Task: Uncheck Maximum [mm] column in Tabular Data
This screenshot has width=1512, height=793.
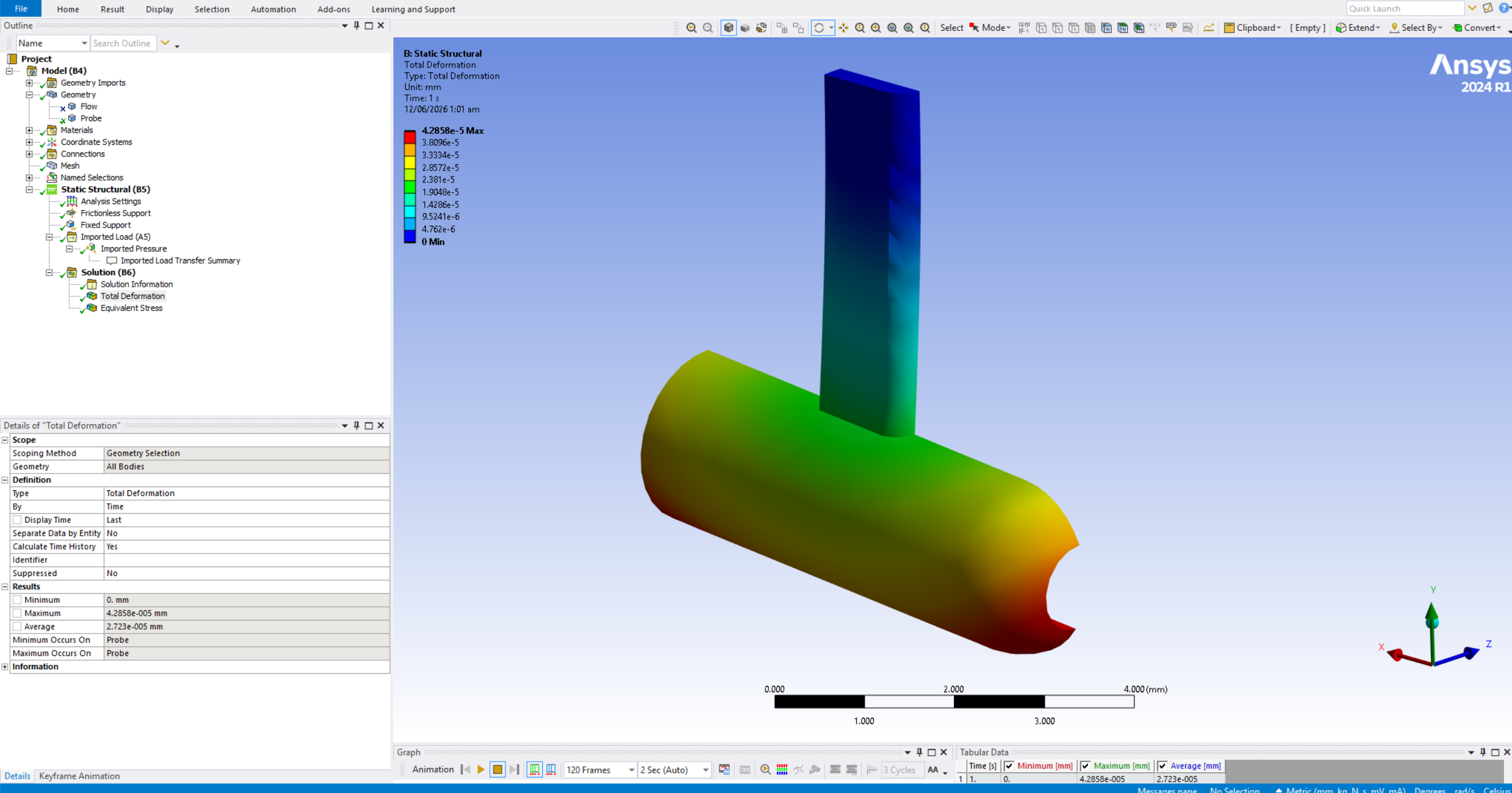Action: pyautogui.click(x=1085, y=766)
